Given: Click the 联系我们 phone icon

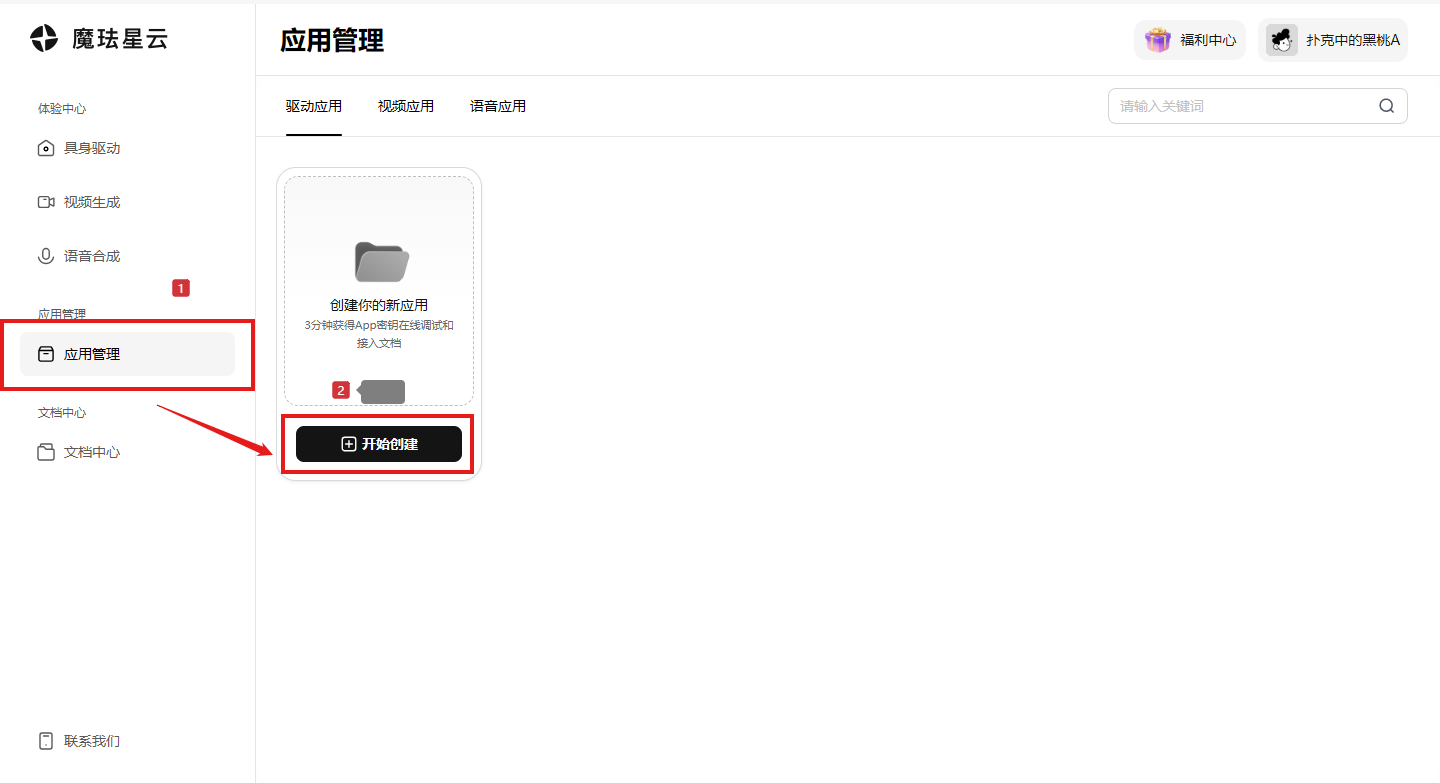Looking at the screenshot, I should 46,741.
